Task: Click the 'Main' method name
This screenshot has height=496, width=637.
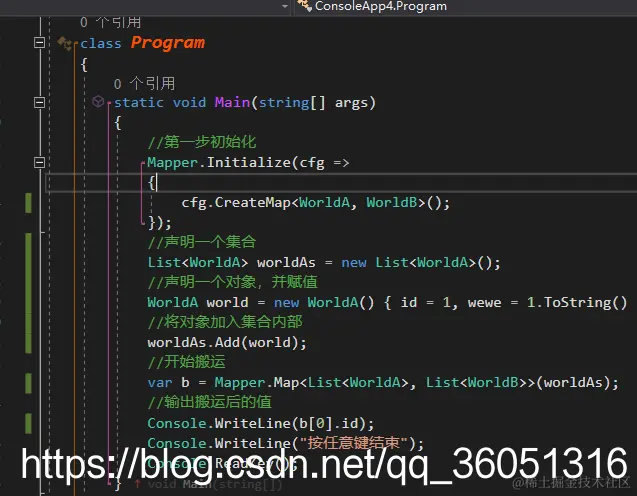Action: (x=232, y=102)
